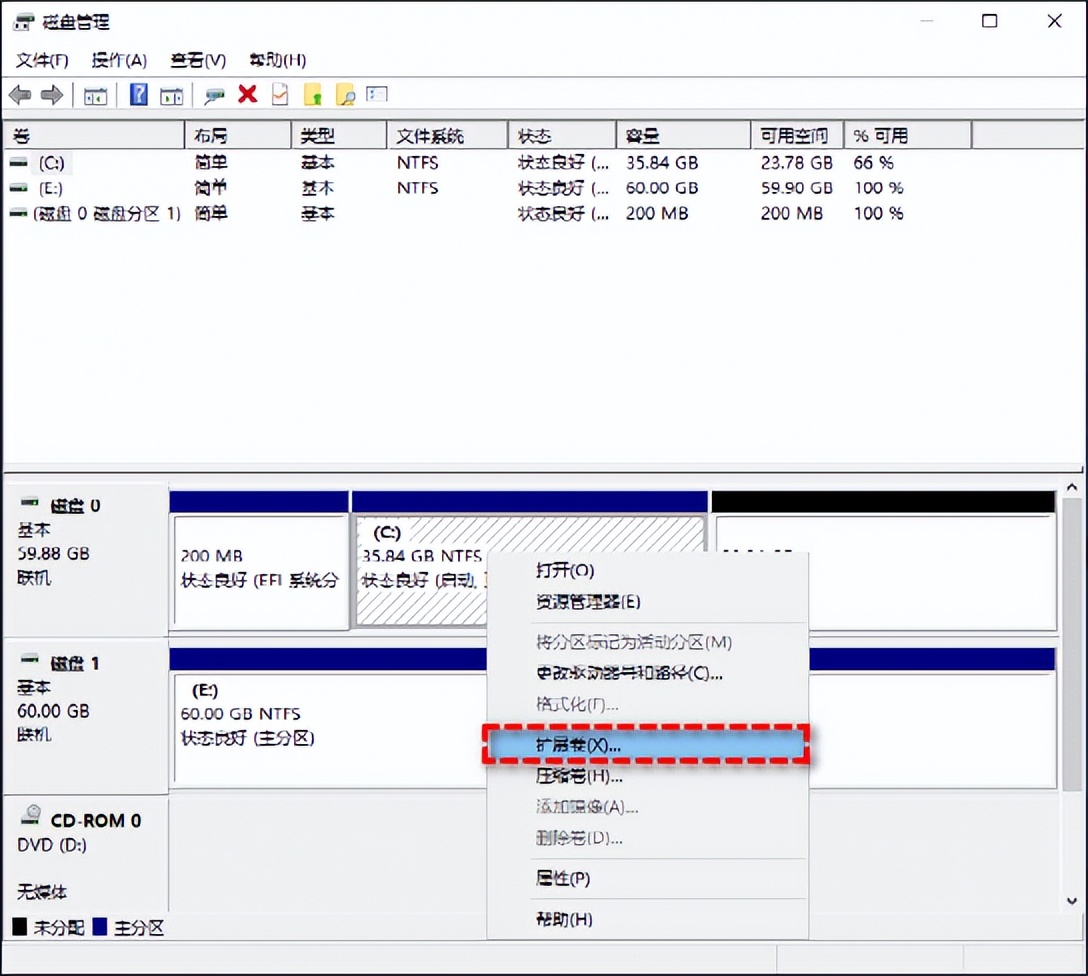This screenshot has height=976, width=1088.
Task: Toggle the action pane display icon
Action: tap(172, 94)
